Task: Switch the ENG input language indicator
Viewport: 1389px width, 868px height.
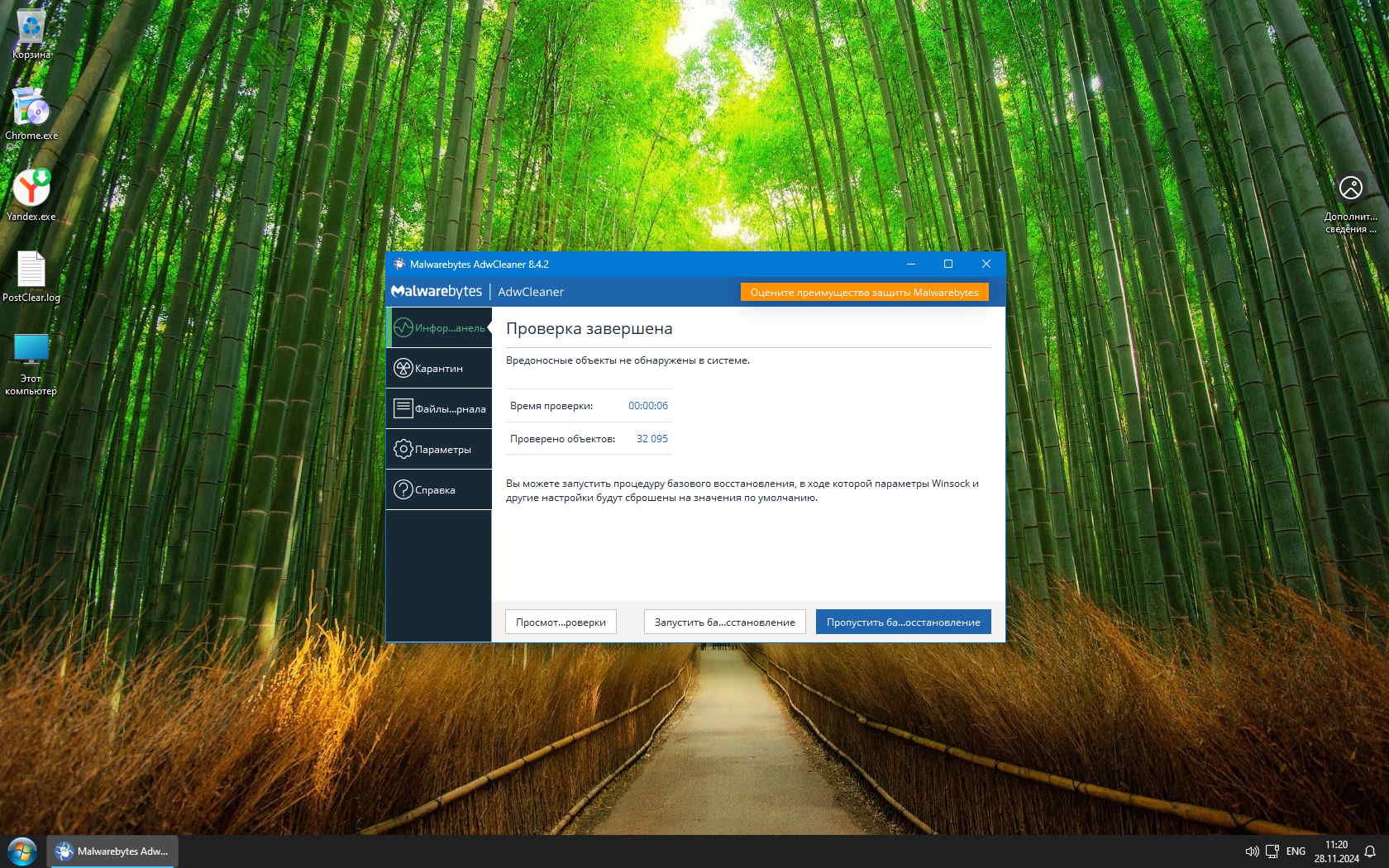Action: [1296, 851]
